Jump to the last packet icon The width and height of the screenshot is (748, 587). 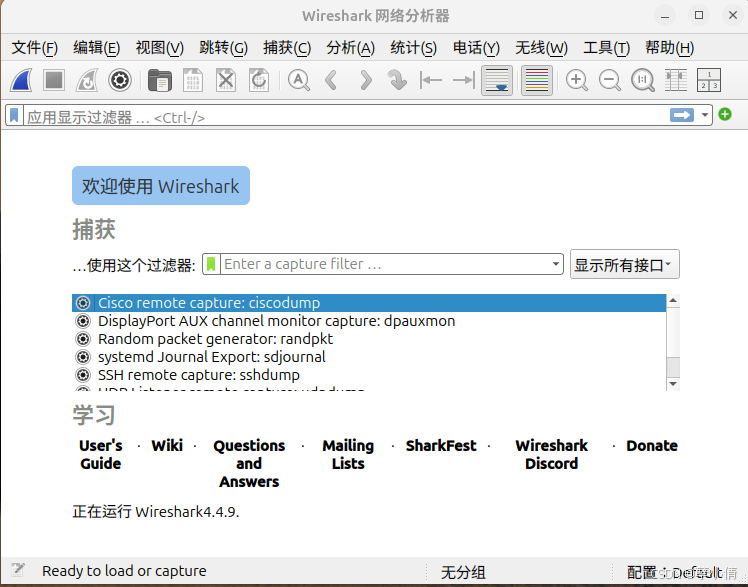point(463,80)
